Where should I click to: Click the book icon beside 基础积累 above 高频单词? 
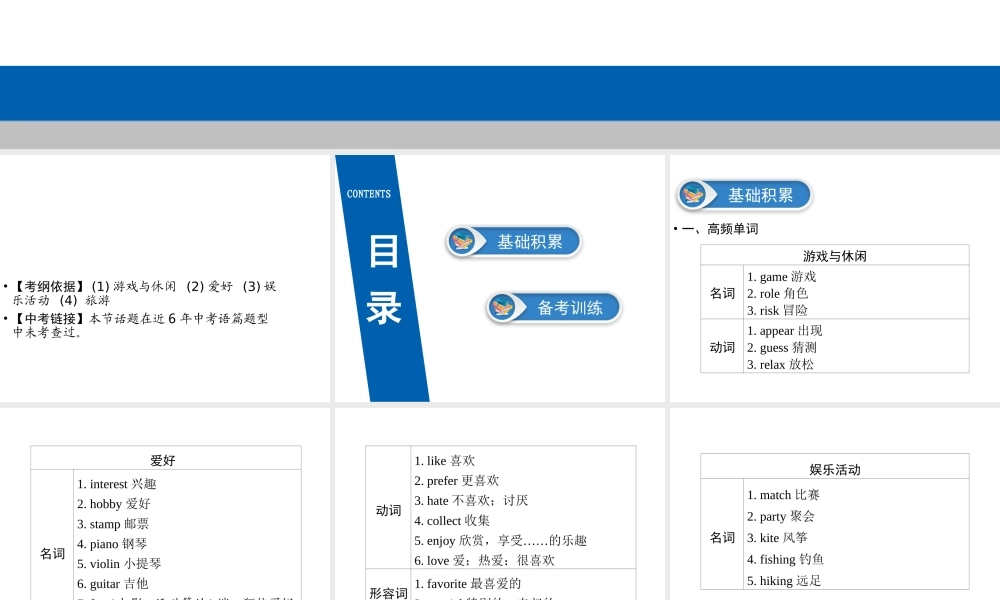(693, 194)
